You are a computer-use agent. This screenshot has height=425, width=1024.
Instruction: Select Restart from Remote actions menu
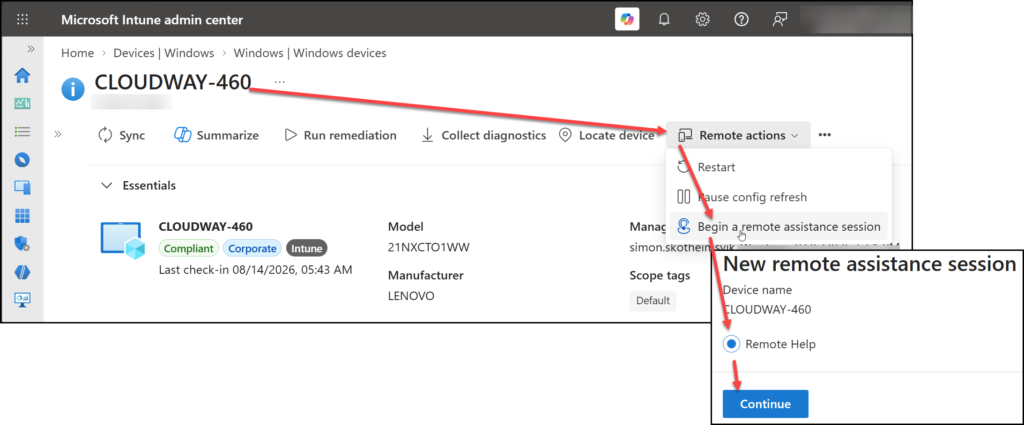point(778,167)
